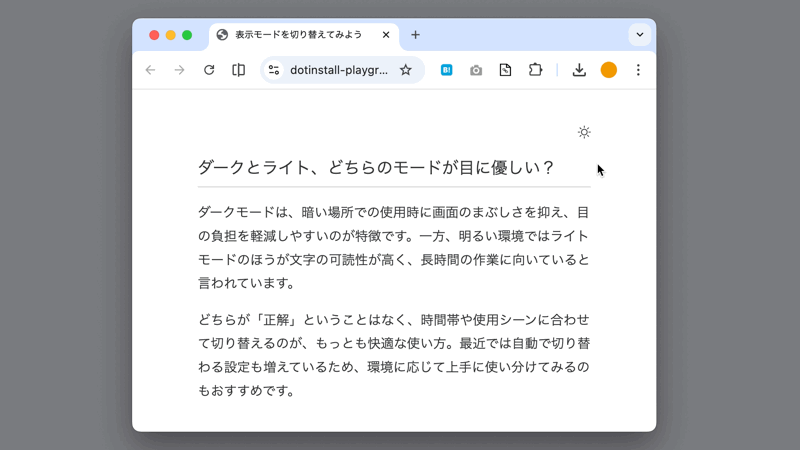The width and height of the screenshot is (800, 450).
Task: Expand the tab search chevron dropdown
Action: point(640,35)
